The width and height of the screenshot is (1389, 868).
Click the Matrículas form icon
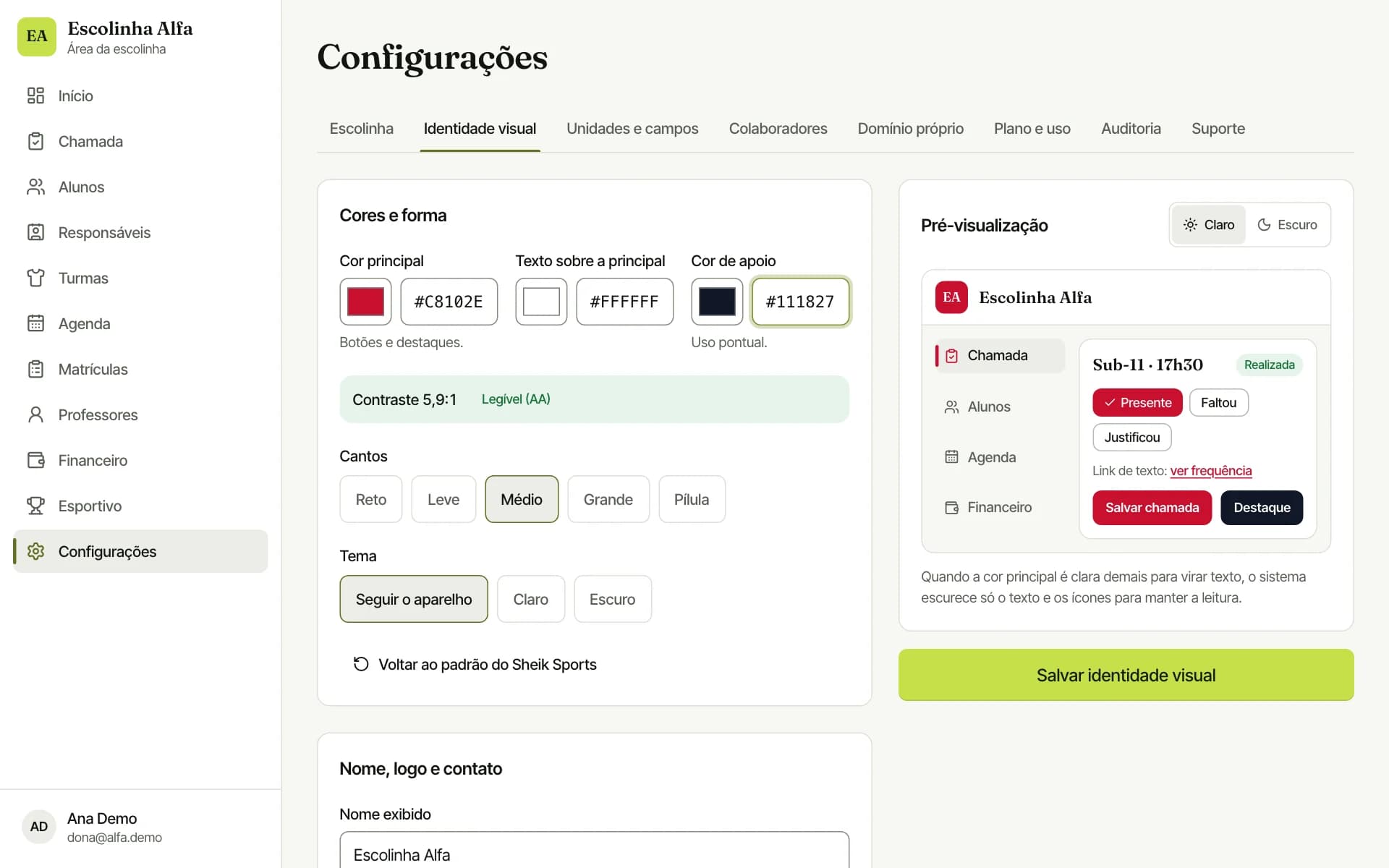[35, 369]
